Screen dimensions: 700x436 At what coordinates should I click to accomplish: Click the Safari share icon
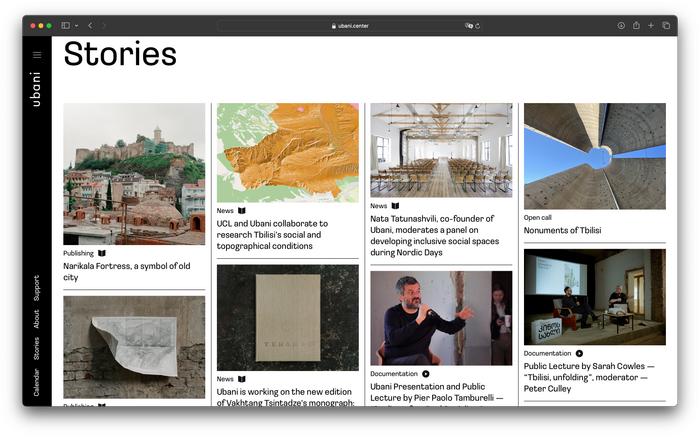click(636, 25)
